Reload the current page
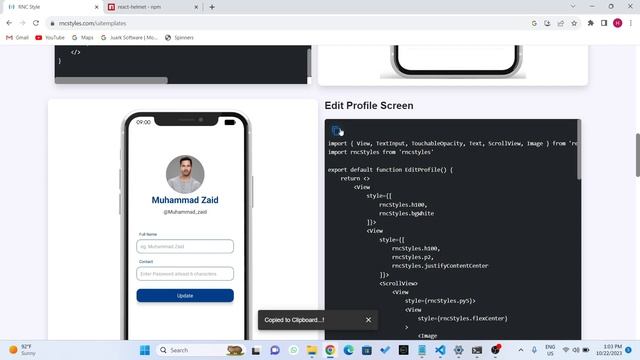Viewport: 640px width, 360px height. [x=36, y=23]
